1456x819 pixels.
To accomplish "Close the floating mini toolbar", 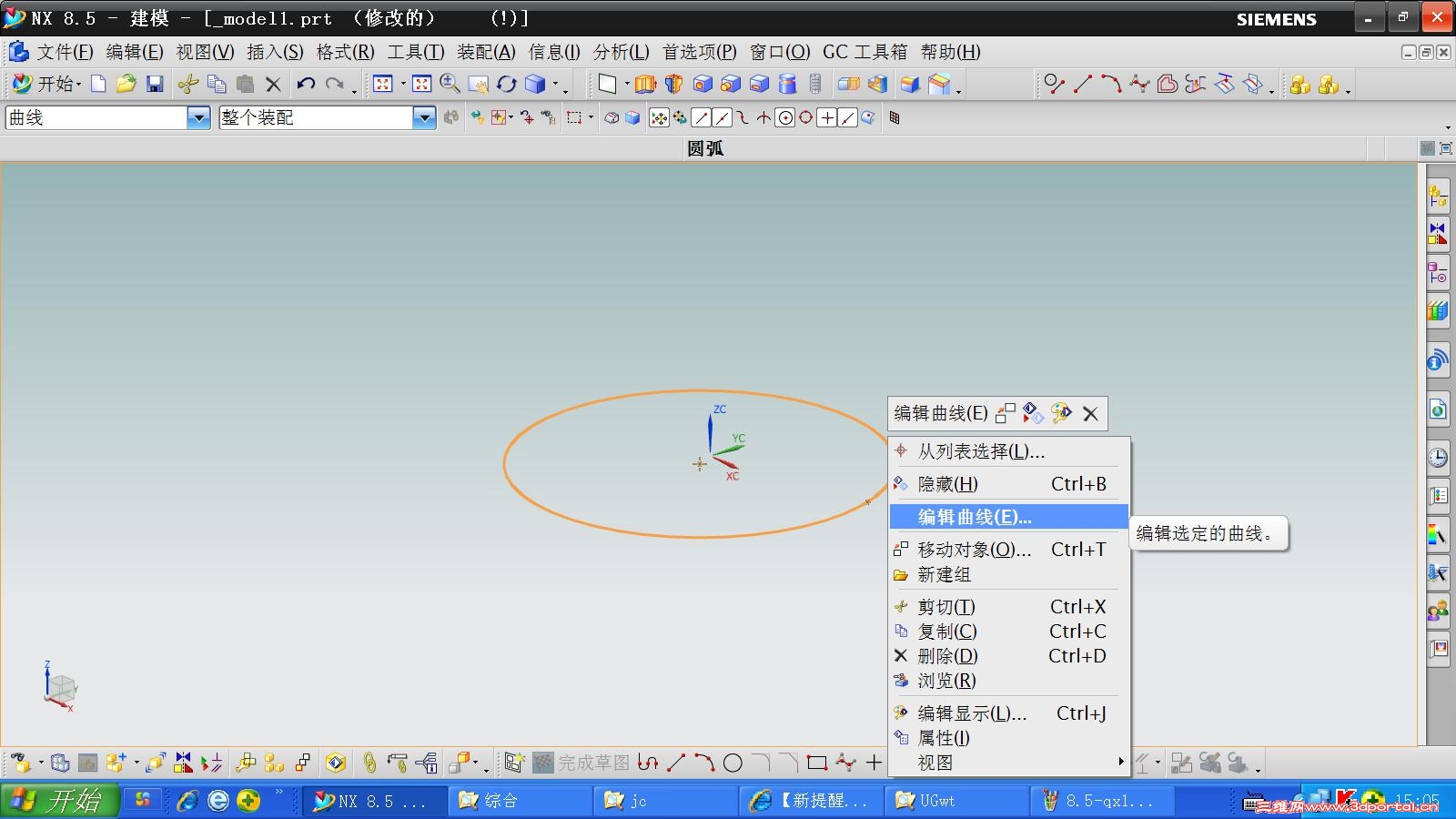I will pos(1090,414).
